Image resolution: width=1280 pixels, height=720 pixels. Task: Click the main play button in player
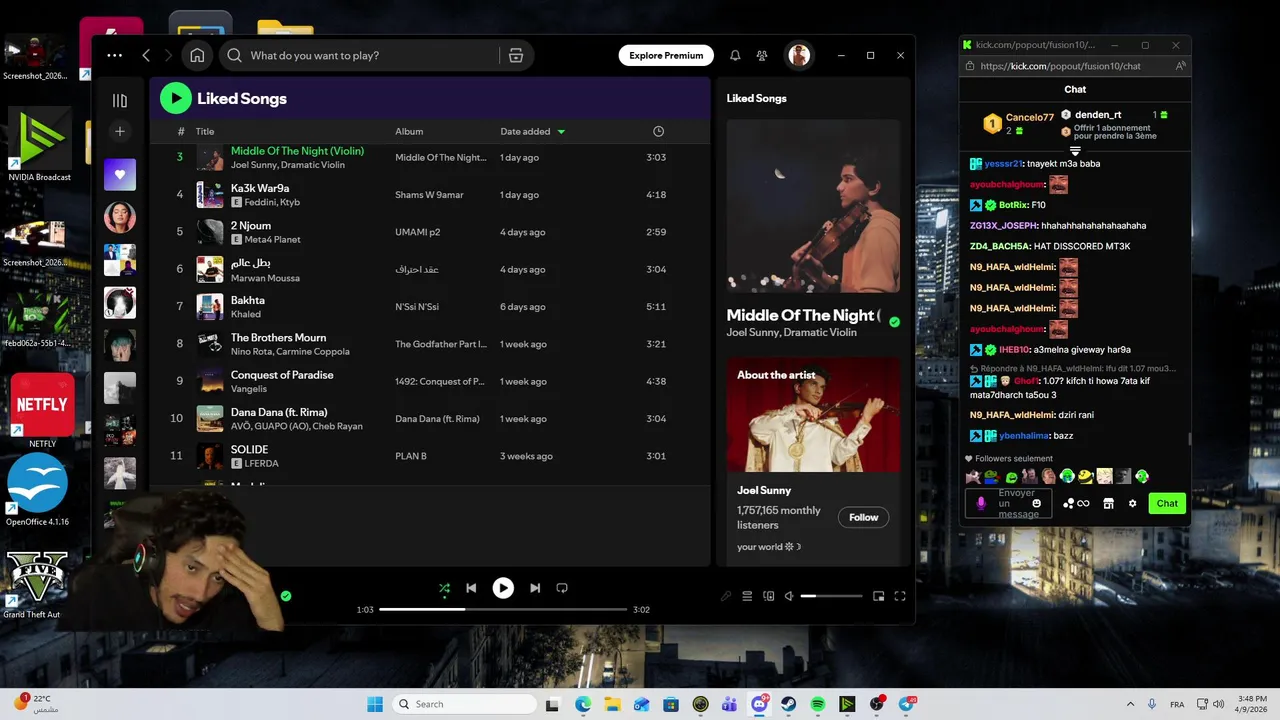click(503, 588)
